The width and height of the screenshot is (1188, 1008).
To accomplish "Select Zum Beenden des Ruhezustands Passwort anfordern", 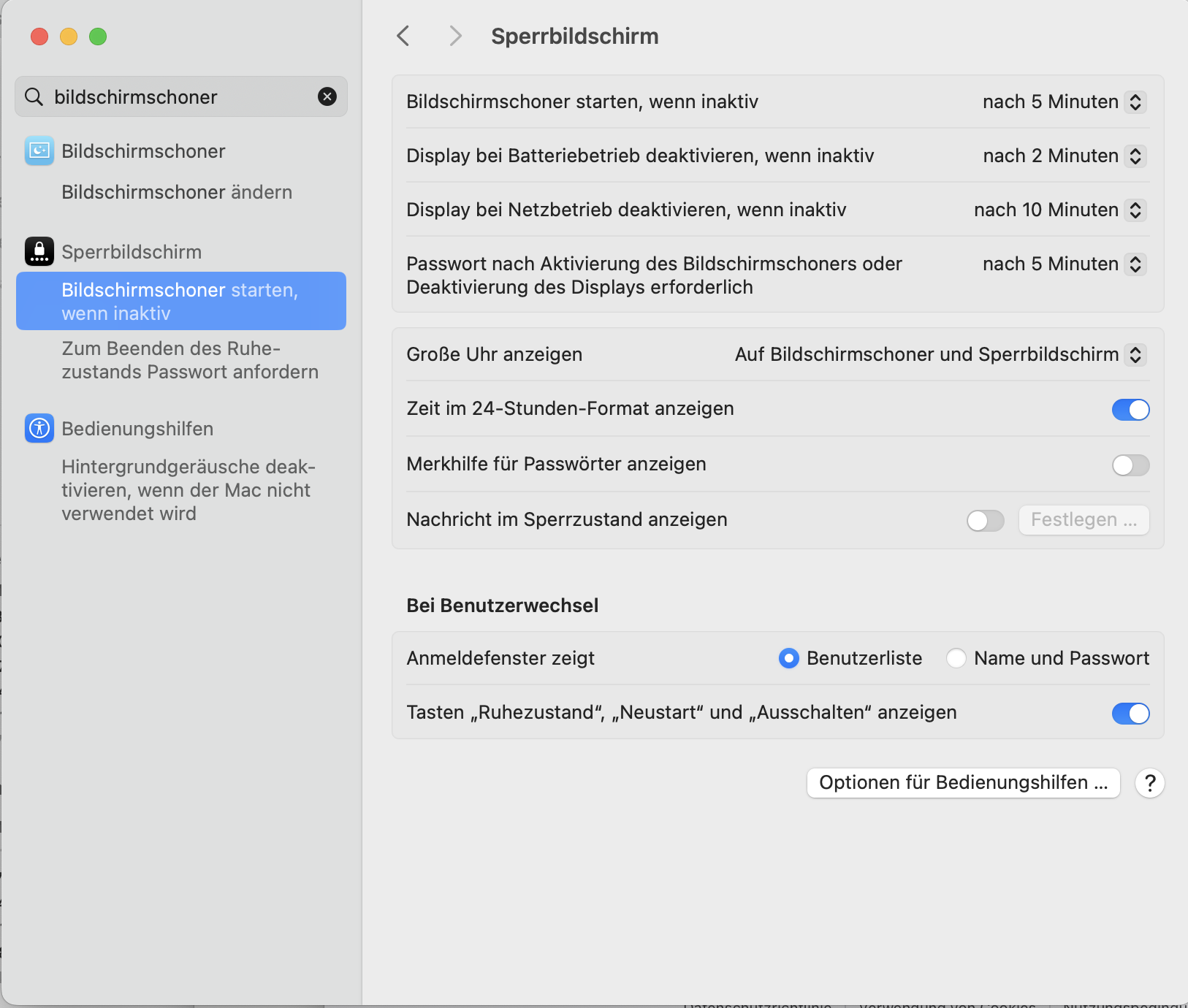I will click(190, 360).
